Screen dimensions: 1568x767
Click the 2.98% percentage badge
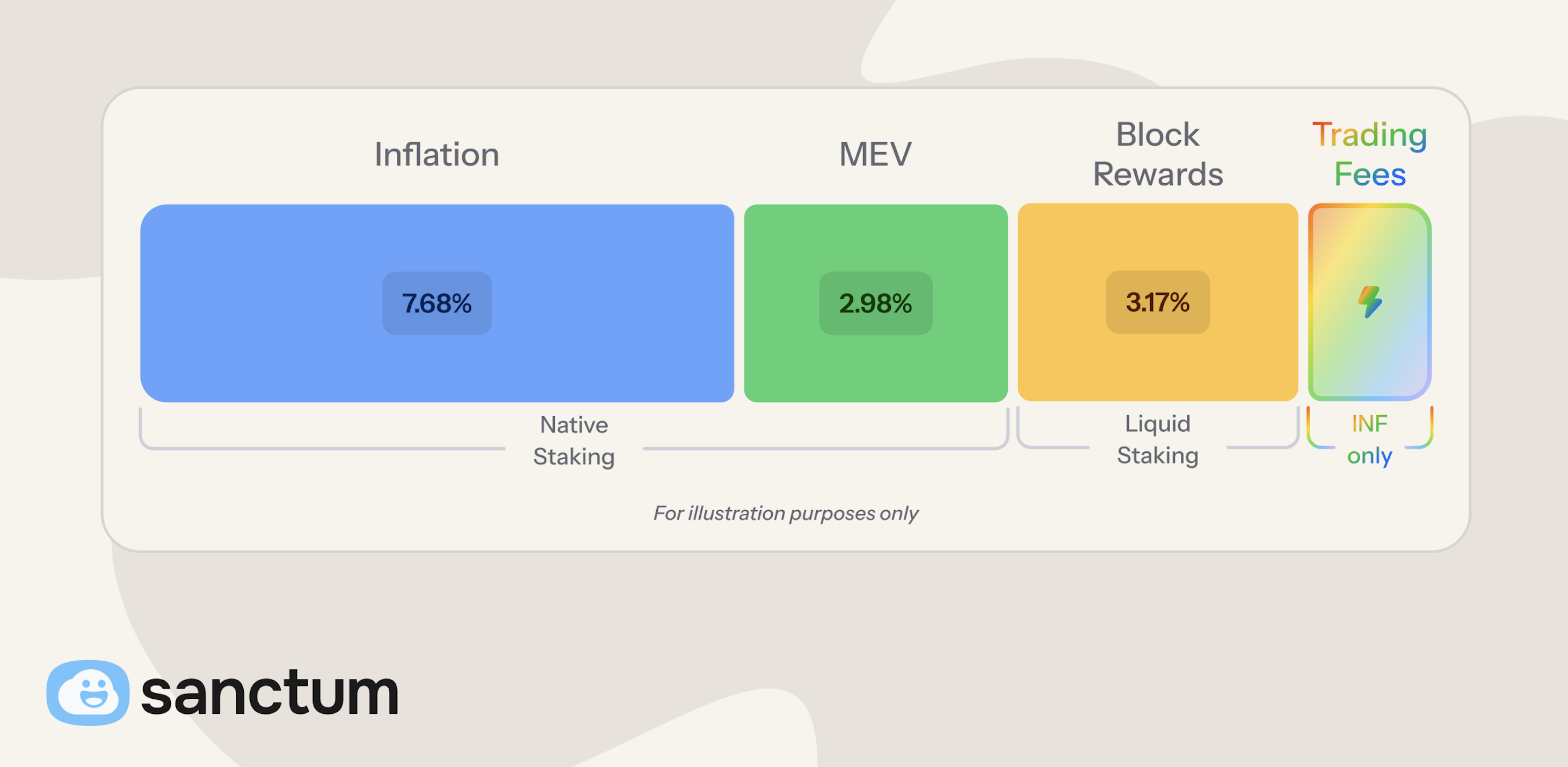pos(875,303)
